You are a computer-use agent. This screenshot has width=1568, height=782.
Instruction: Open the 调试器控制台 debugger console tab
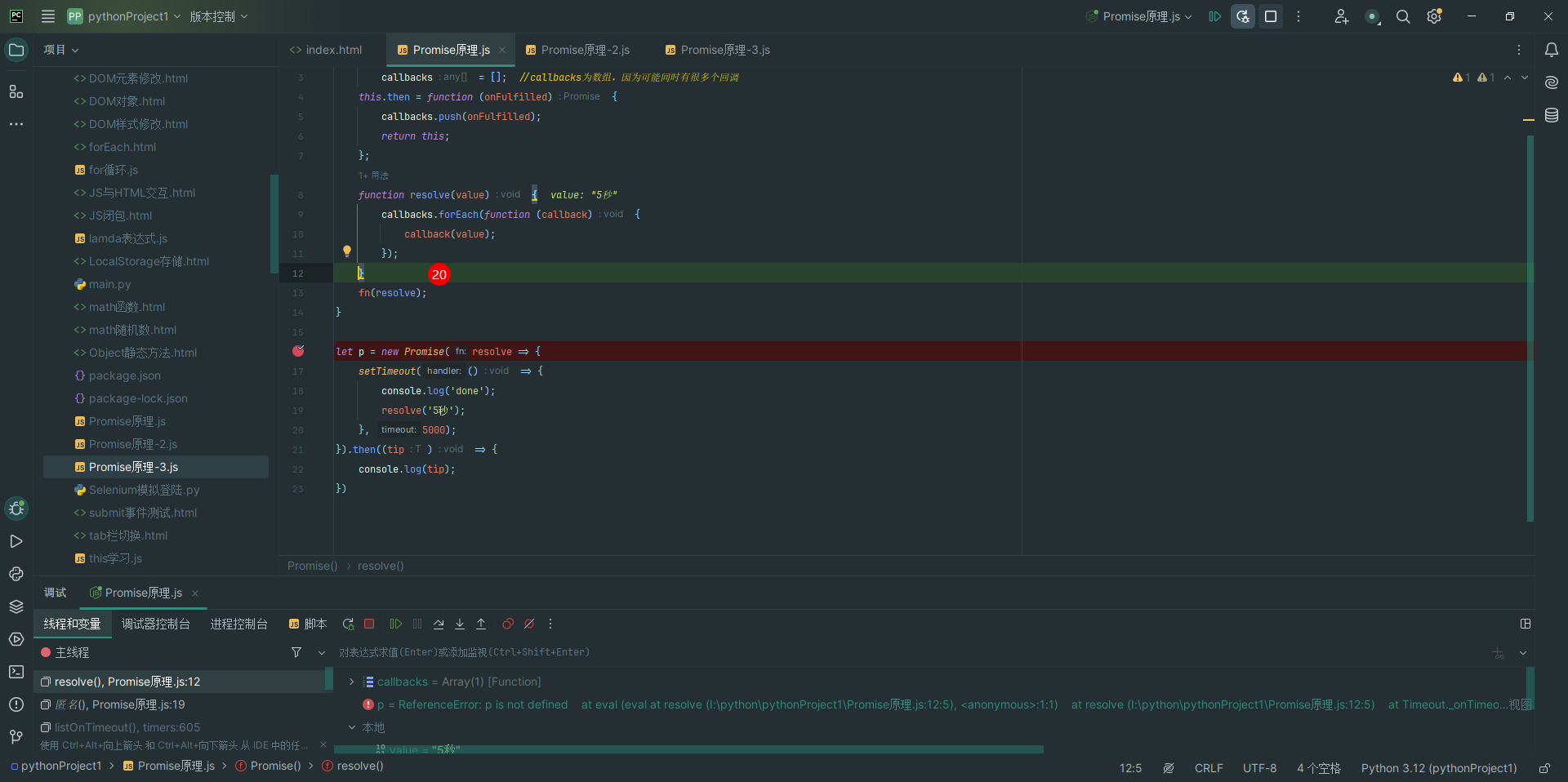(x=156, y=624)
